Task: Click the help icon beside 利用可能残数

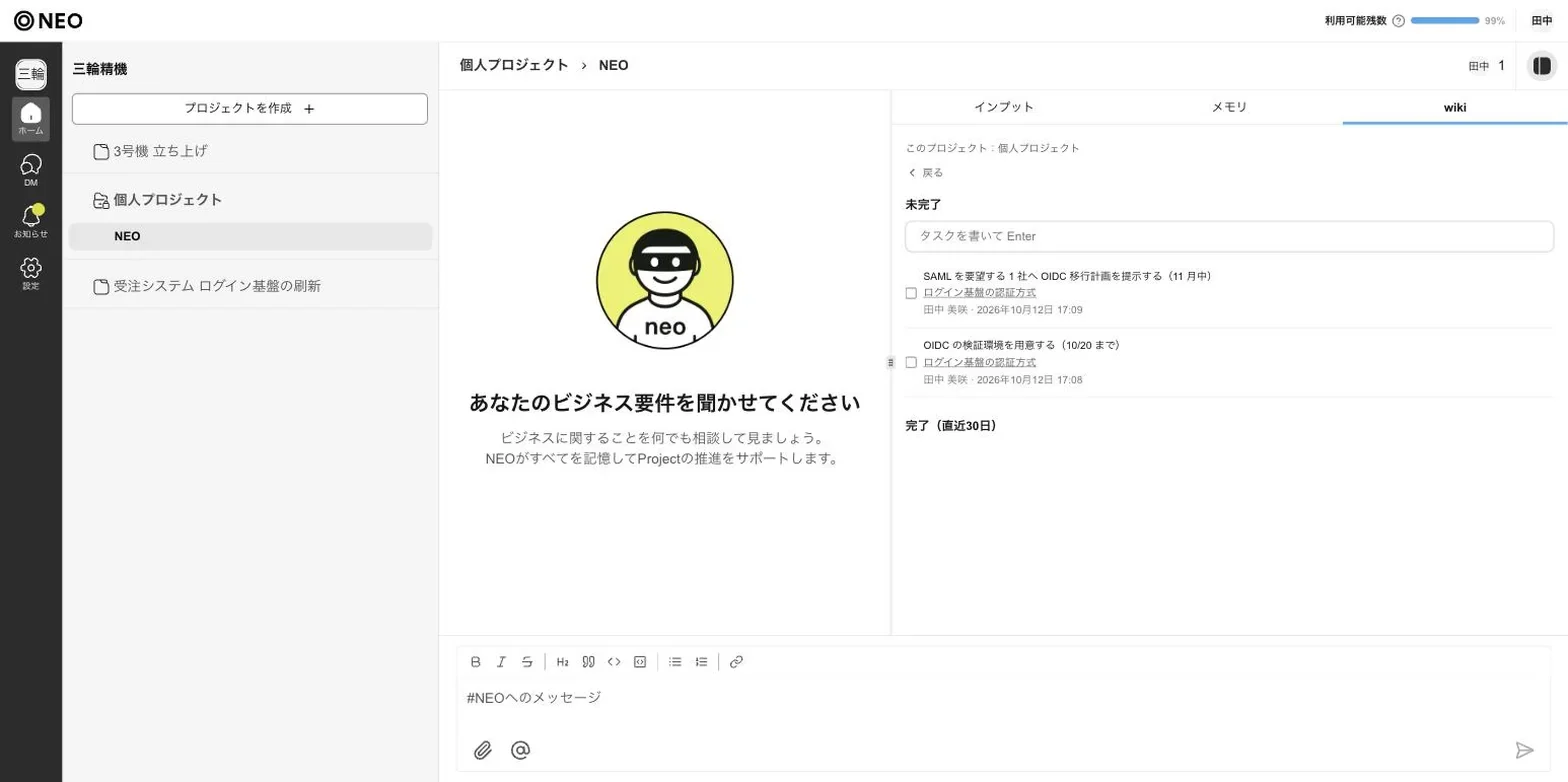Action: (x=1398, y=21)
